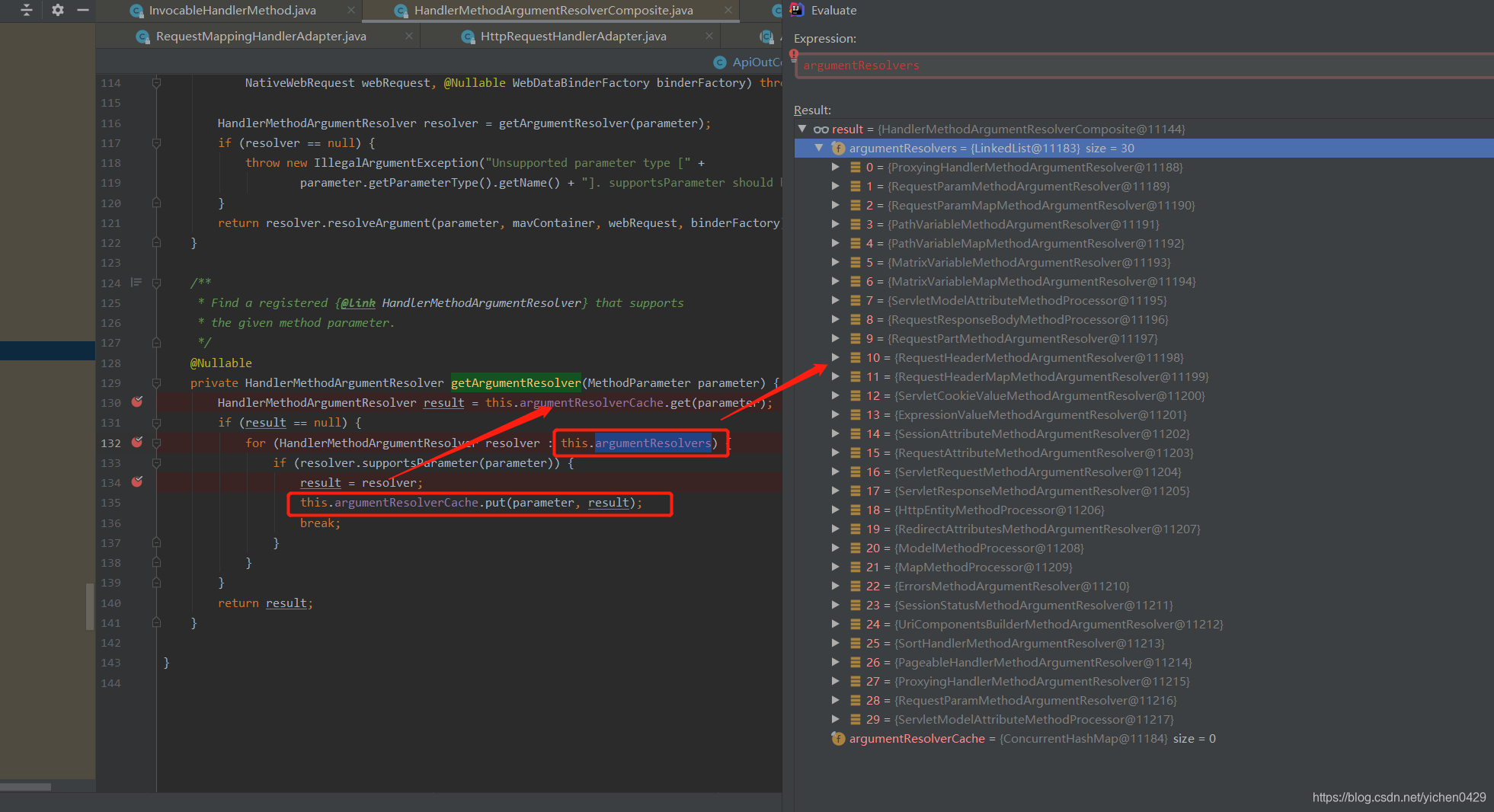Select row 24 UriComponentsBuilderMethodArgumentResolver
Image resolution: width=1494 pixels, height=812 pixels.
[1143, 624]
